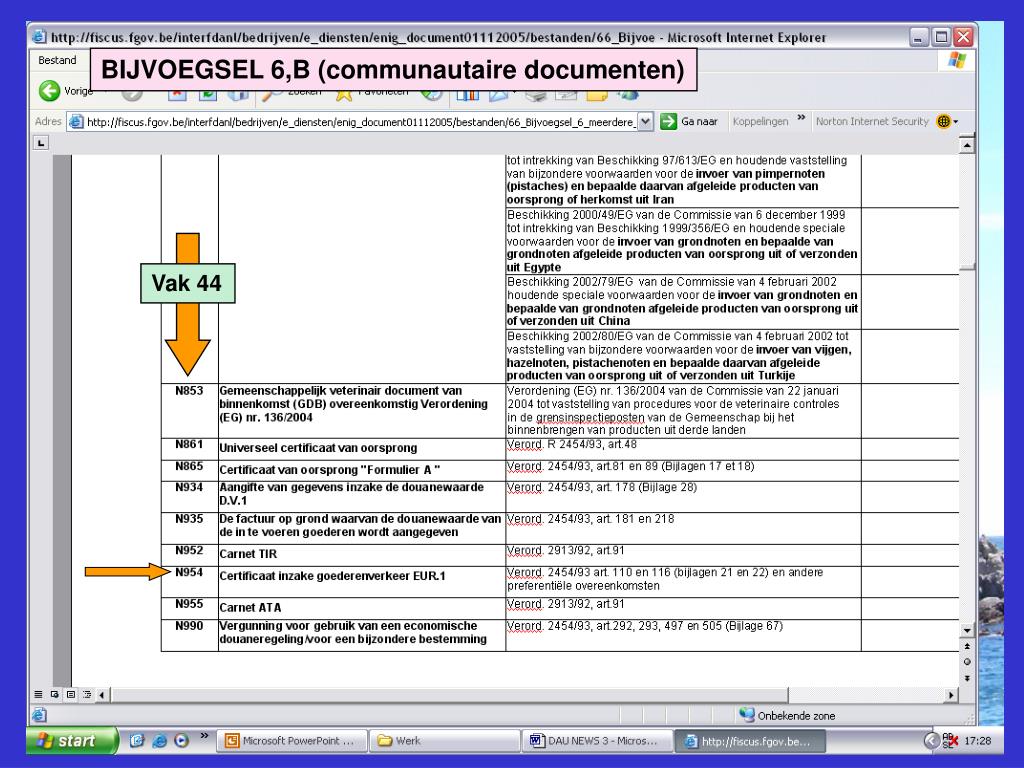Viewport: 1024px width, 768px height.
Task: Click the page icon beside the address URL
Action: click(x=76, y=121)
